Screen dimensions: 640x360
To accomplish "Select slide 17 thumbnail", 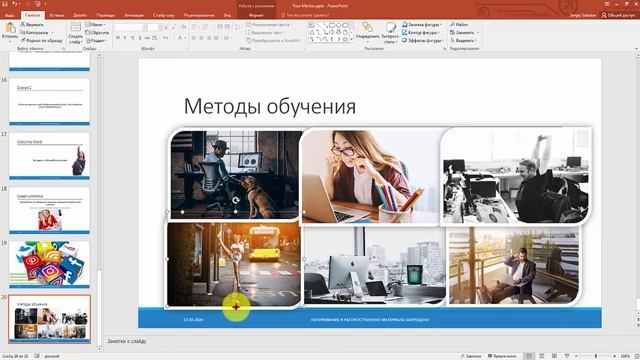I will click(49, 156).
